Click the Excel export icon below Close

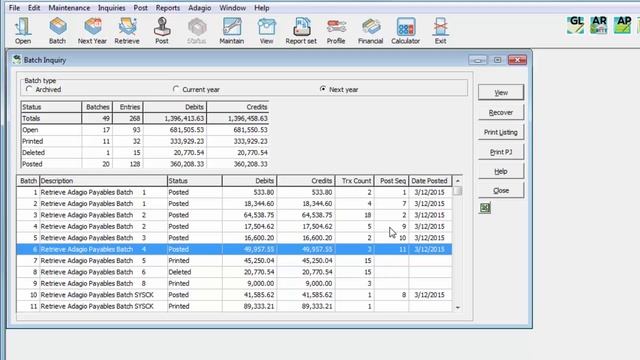485,208
